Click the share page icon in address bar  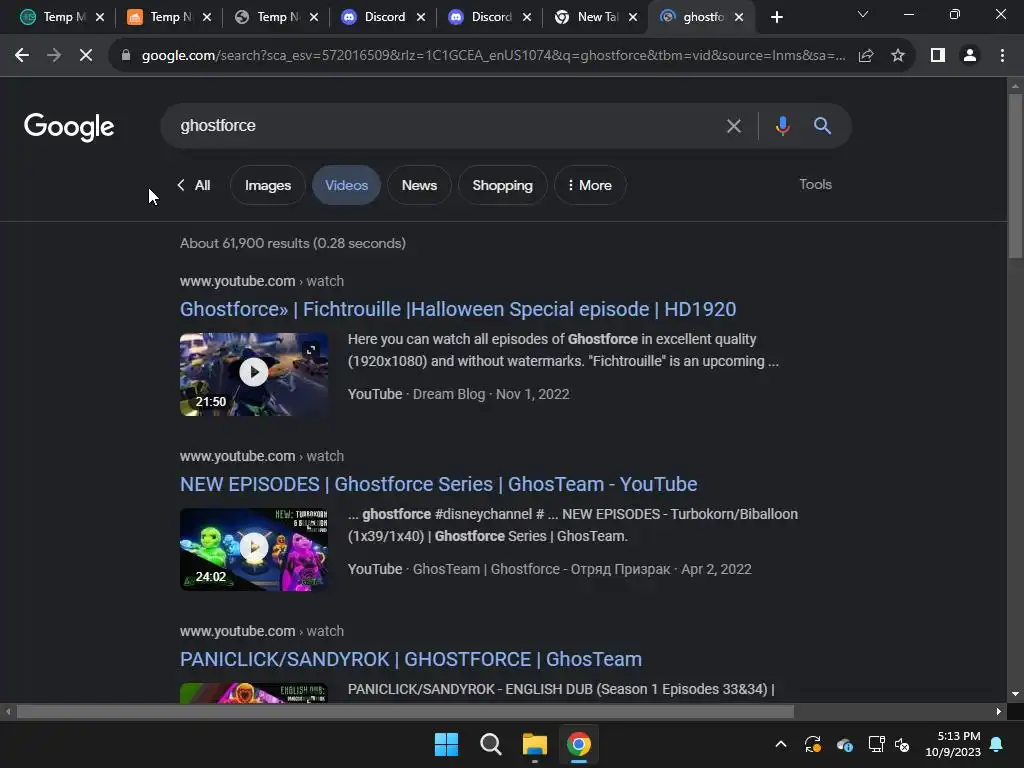click(x=866, y=56)
